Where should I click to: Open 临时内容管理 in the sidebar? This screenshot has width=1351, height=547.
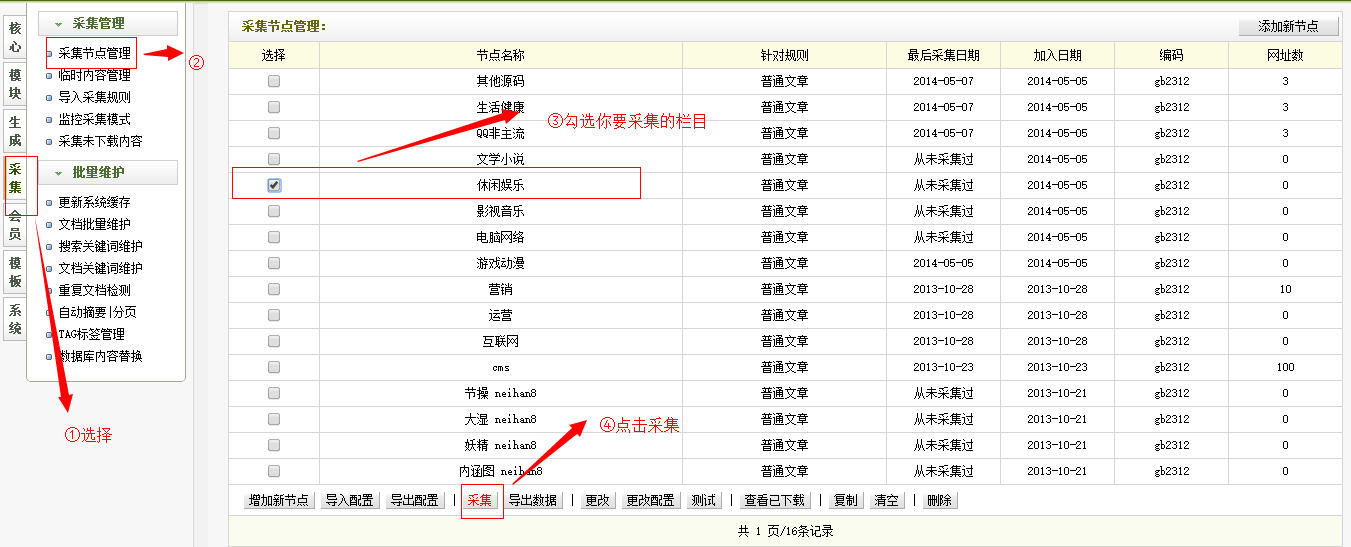tap(94, 75)
